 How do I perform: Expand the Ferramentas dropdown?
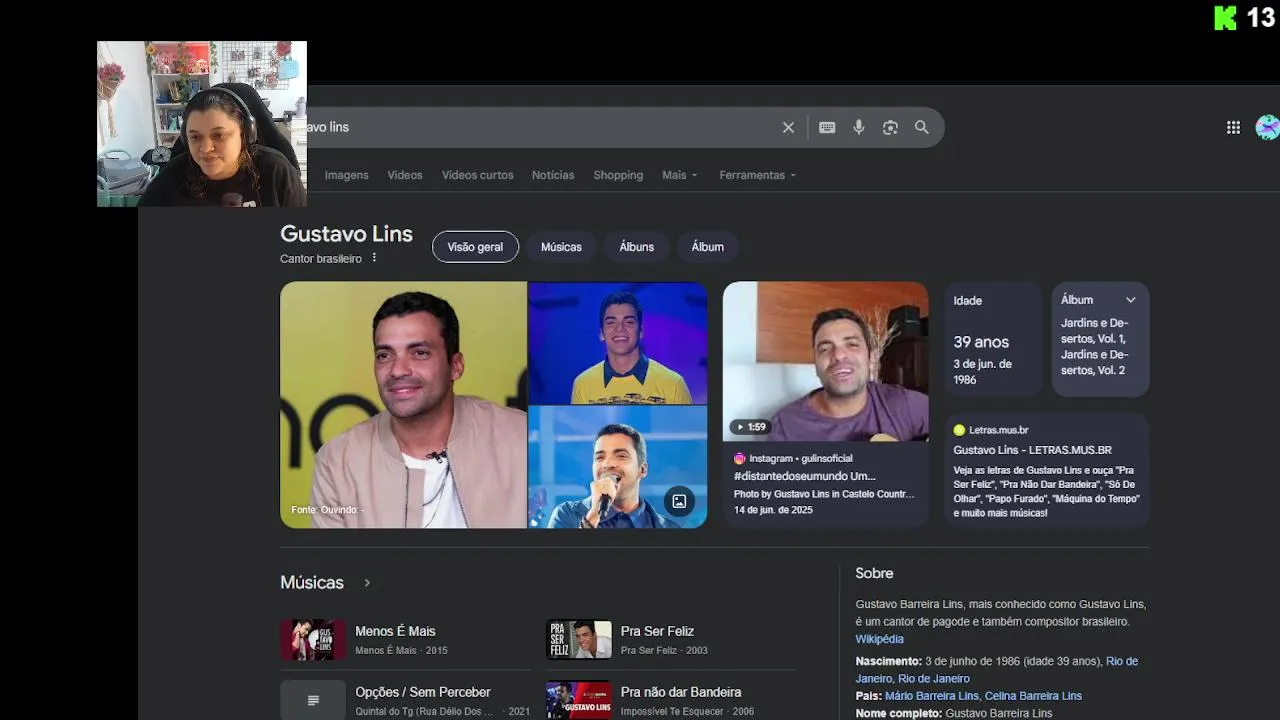click(758, 175)
